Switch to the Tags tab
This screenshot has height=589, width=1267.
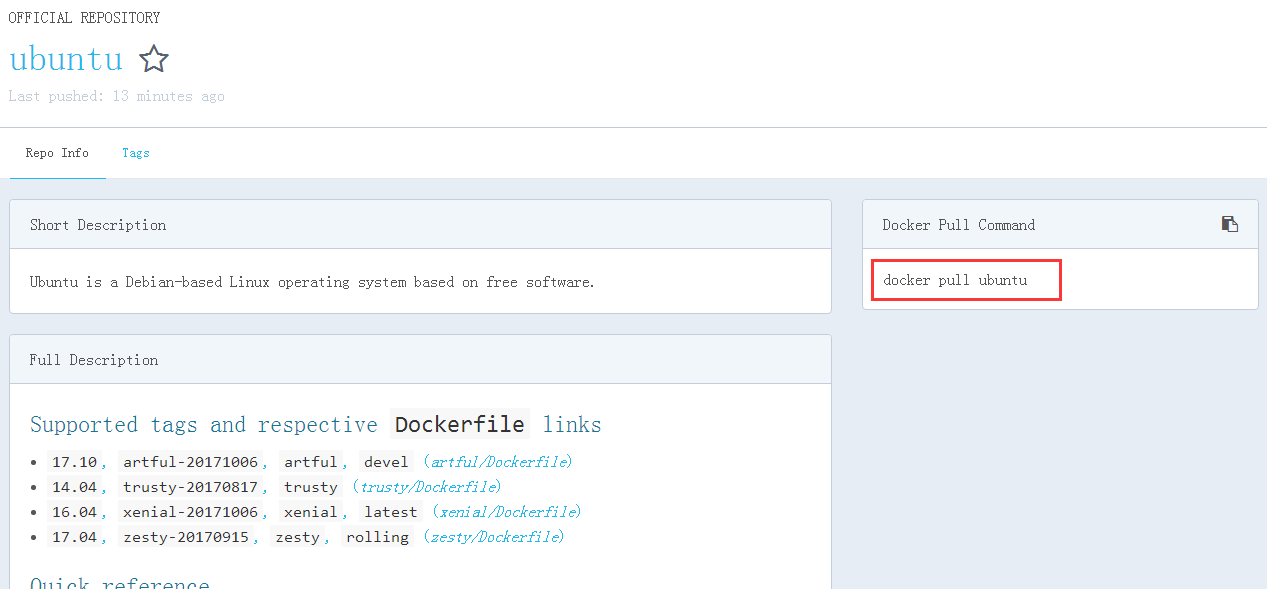click(x=135, y=152)
